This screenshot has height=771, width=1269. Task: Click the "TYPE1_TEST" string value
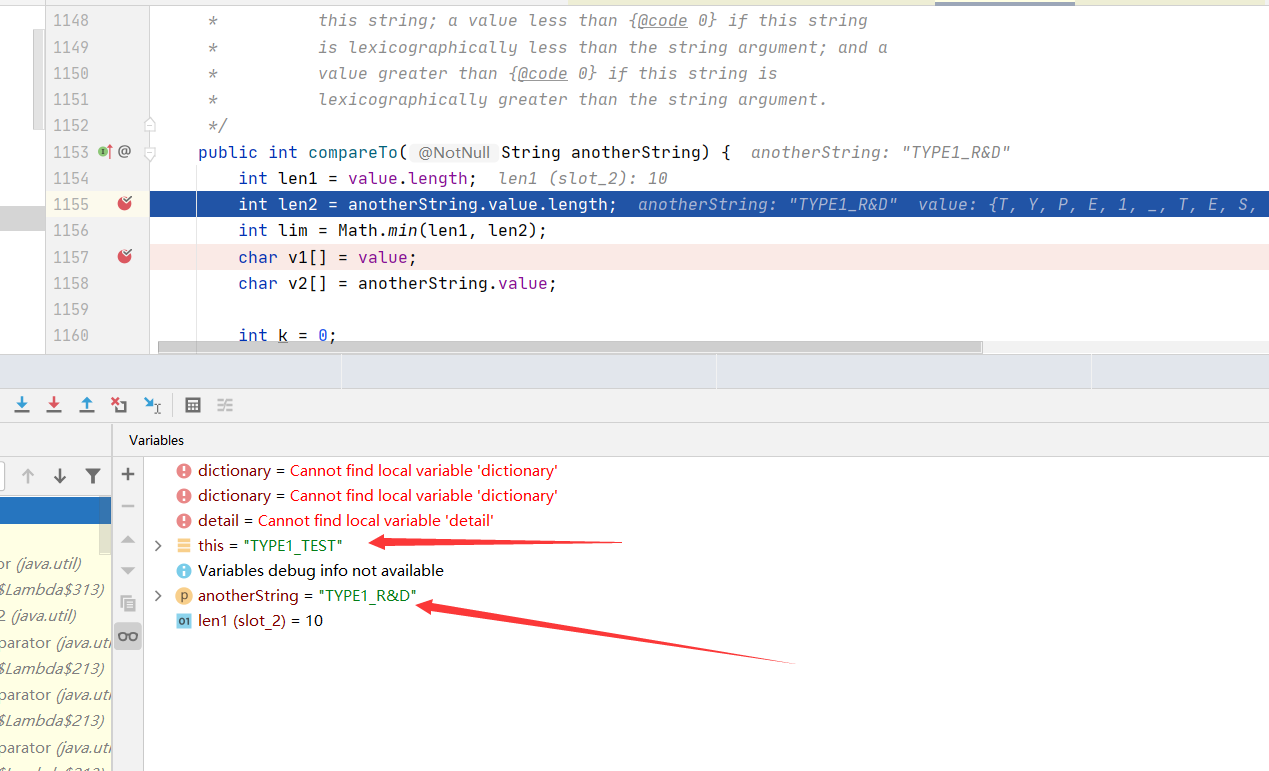pyautogui.click(x=293, y=545)
